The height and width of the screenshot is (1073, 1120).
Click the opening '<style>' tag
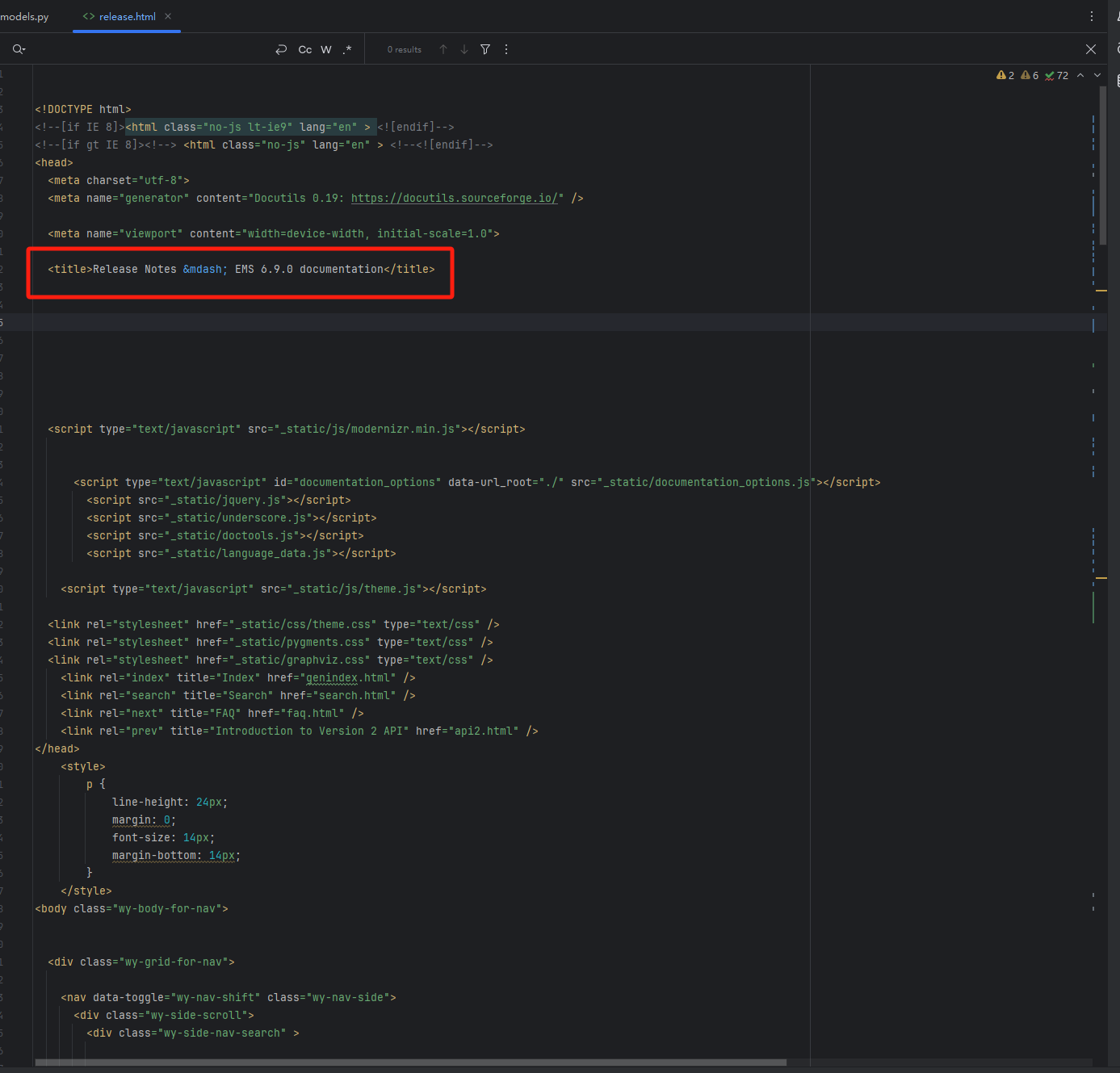point(83,766)
